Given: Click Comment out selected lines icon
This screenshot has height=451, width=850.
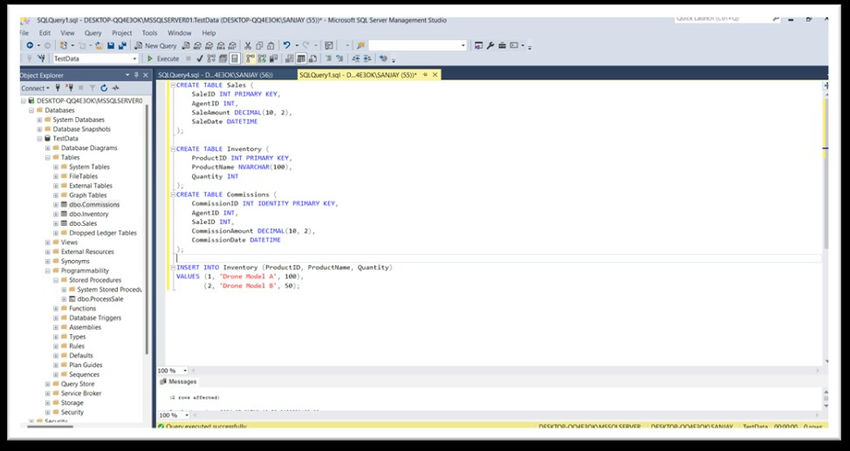Looking at the screenshot, I should point(329,59).
